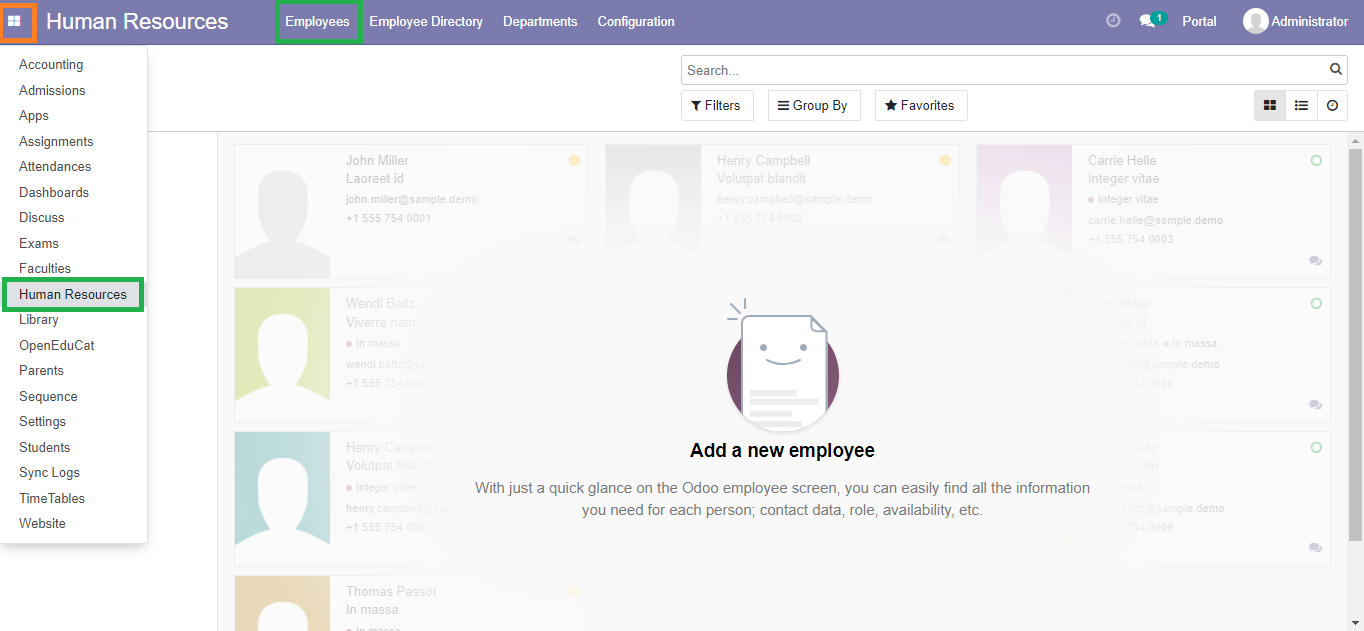Click chat icon on Carrie Helle card
This screenshot has height=631, width=1364.
pos(1315,260)
